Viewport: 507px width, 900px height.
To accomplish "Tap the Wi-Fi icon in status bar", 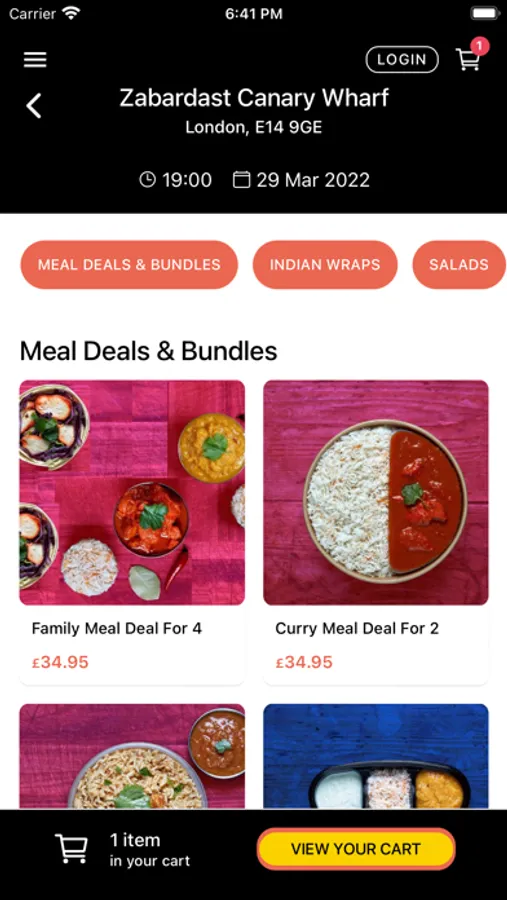I will tap(72, 14).
